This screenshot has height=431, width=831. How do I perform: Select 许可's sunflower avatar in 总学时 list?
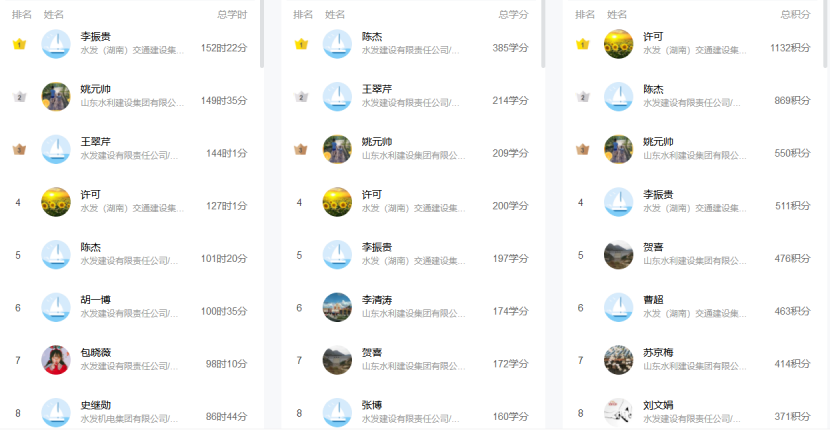click(x=56, y=202)
